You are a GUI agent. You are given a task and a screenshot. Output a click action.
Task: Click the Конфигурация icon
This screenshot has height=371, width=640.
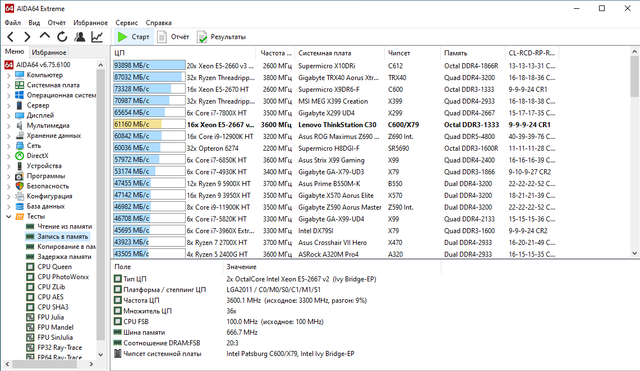click(20, 196)
